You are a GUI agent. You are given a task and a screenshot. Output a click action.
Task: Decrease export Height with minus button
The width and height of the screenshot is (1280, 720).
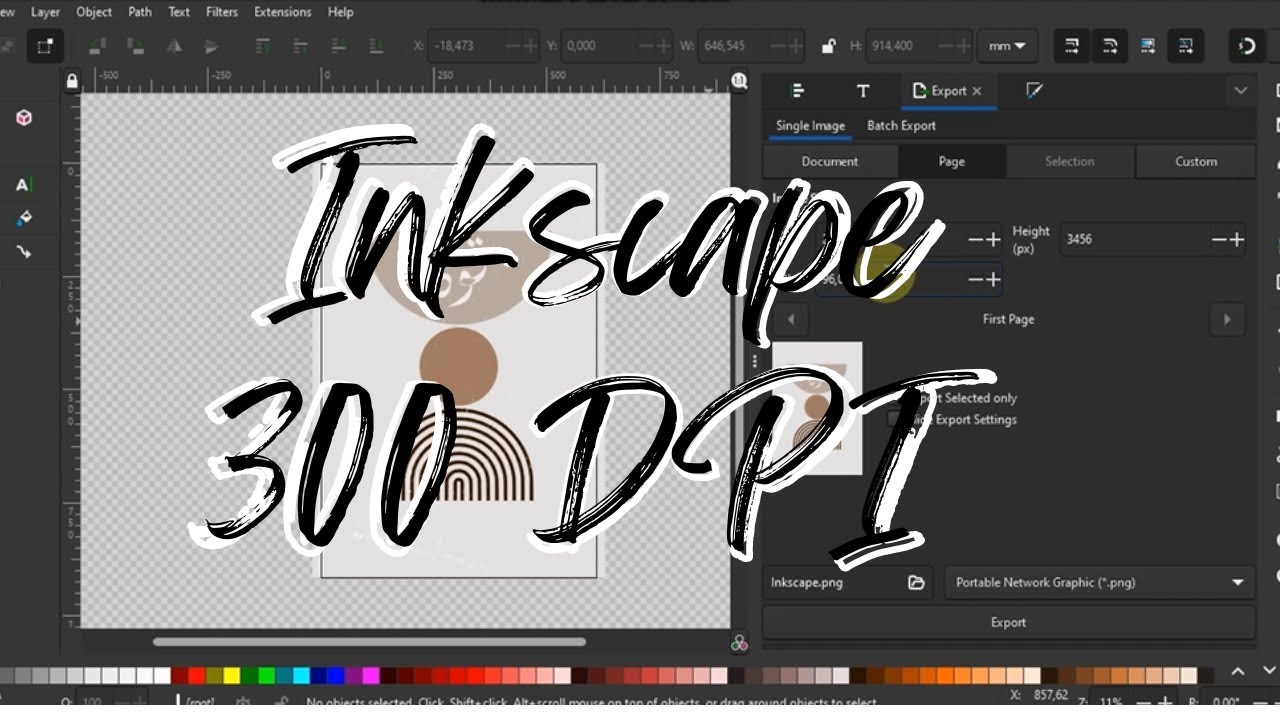[1219, 240]
